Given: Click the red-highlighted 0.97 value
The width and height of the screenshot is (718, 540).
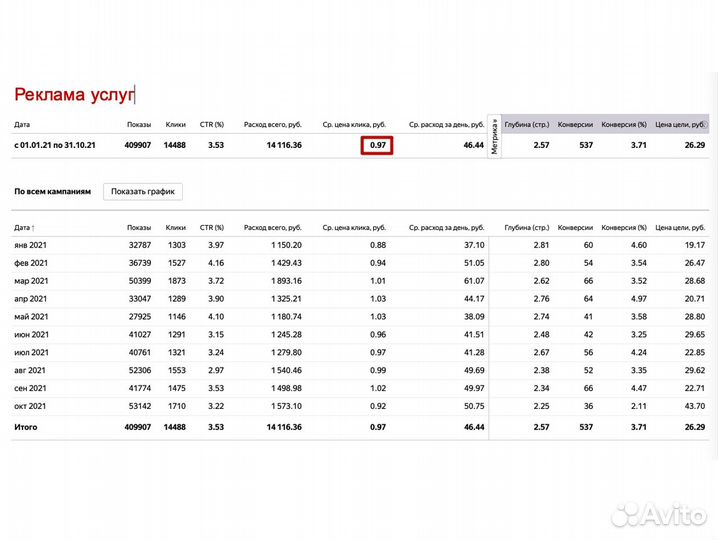Looking at the screenshot, I should [x=377, y=146].
